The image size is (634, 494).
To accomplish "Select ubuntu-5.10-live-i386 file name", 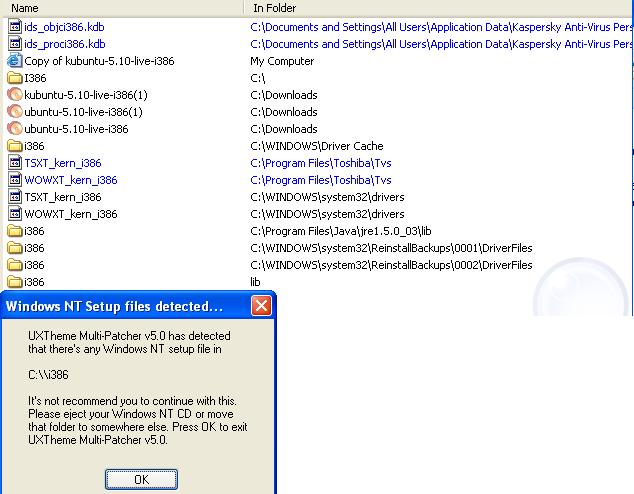I will (76, 129).
